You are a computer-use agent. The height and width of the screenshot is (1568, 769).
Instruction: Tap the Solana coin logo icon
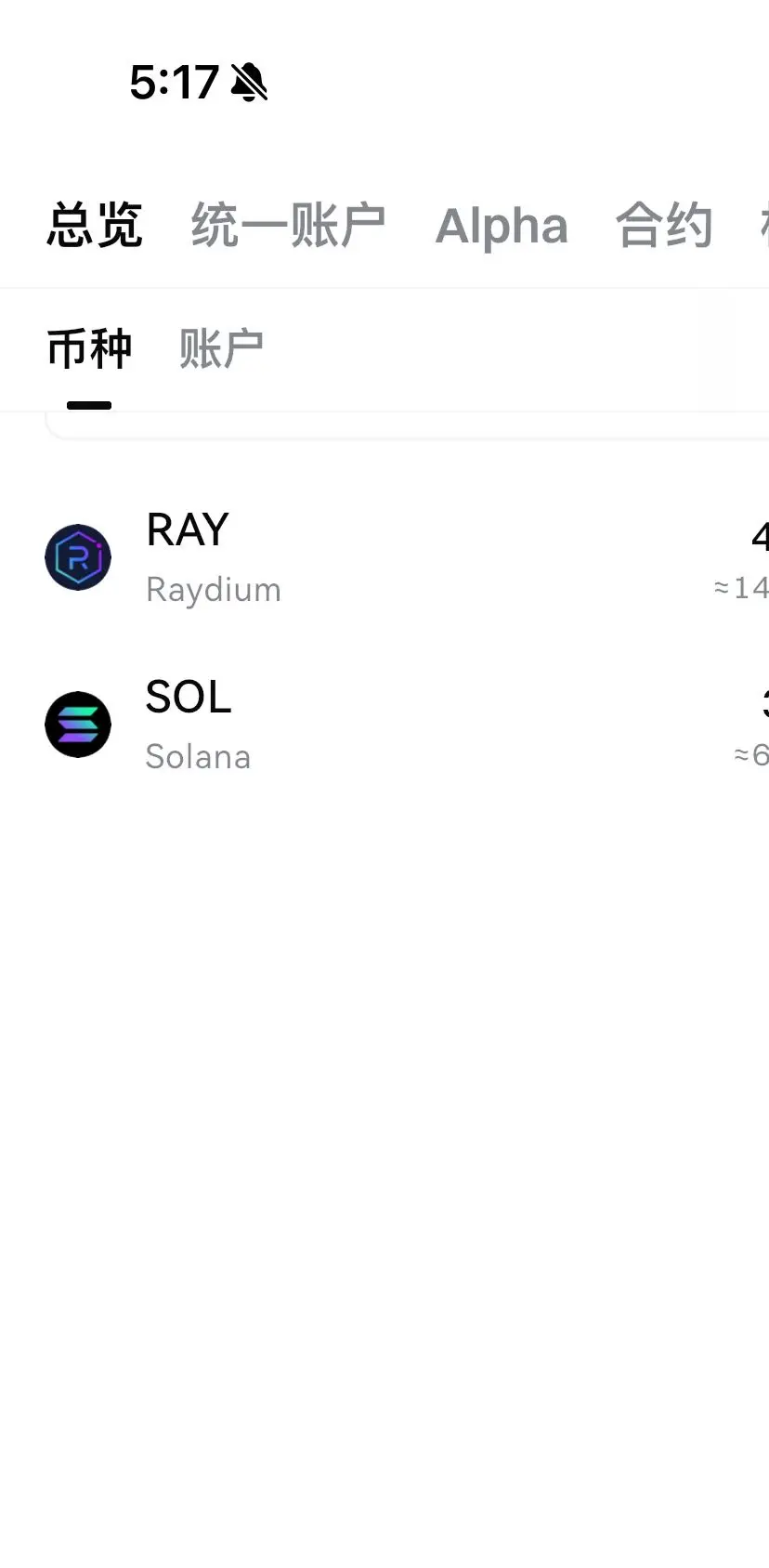coord(78,725)
